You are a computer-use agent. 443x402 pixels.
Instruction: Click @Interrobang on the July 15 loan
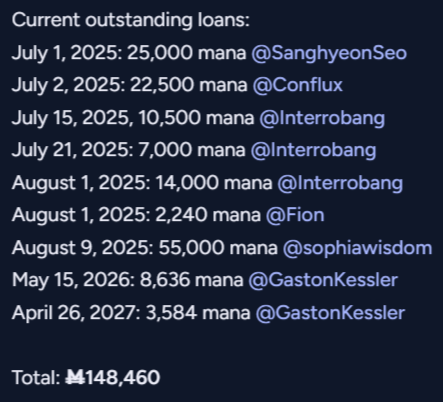[x=322, y=118]
